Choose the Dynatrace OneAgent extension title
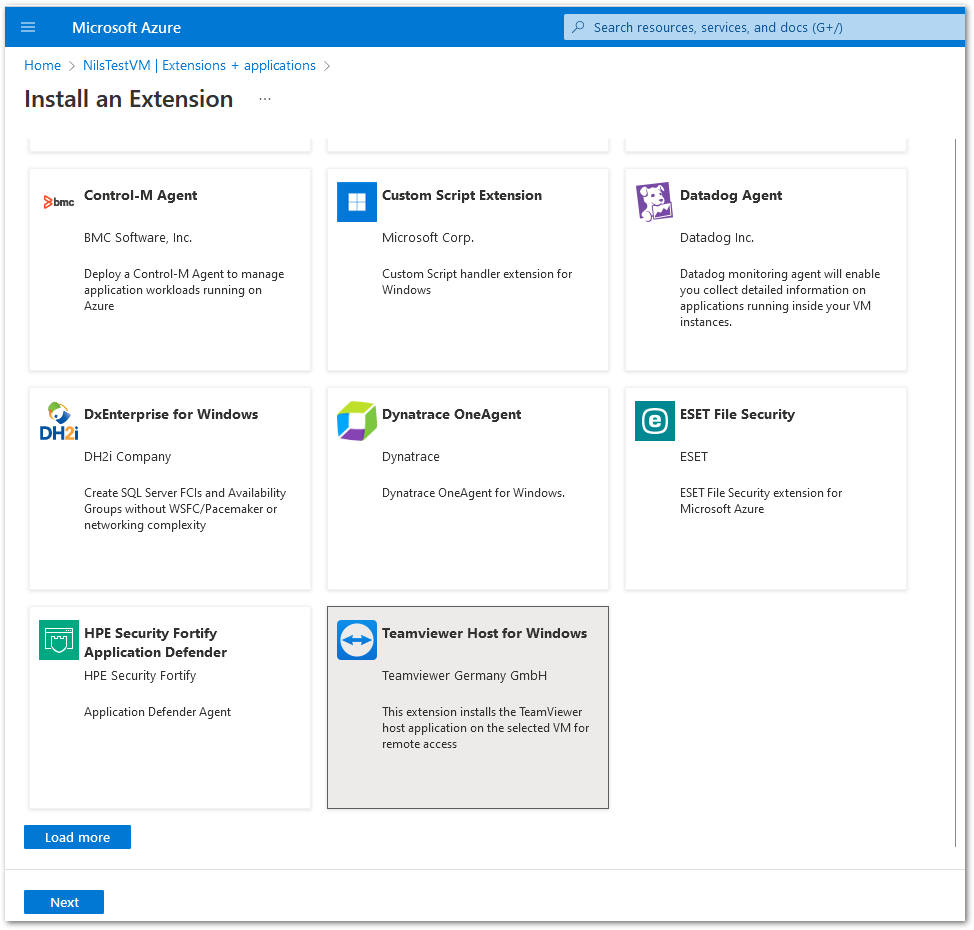The width and height of the screenshot is (974, 930). click(451, 414)
